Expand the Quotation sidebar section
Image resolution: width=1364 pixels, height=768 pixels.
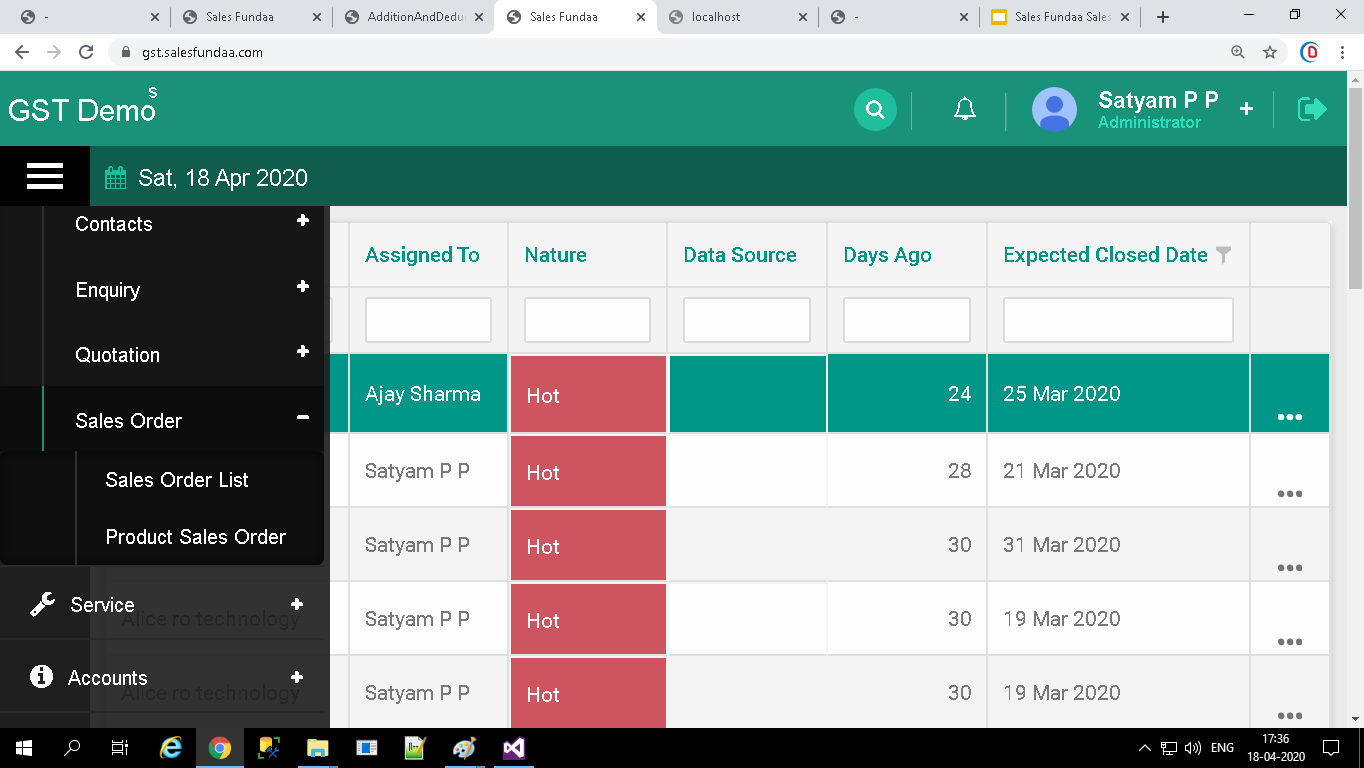302,352
